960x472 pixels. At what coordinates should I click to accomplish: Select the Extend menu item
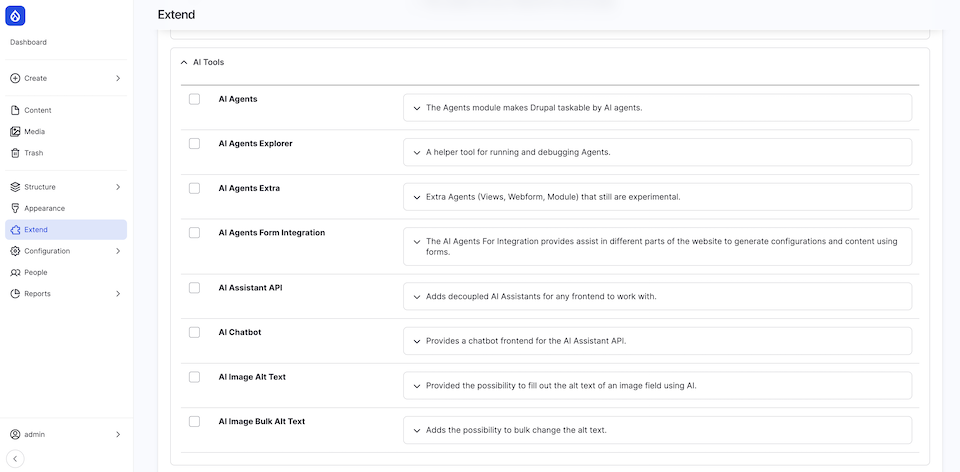66,230
